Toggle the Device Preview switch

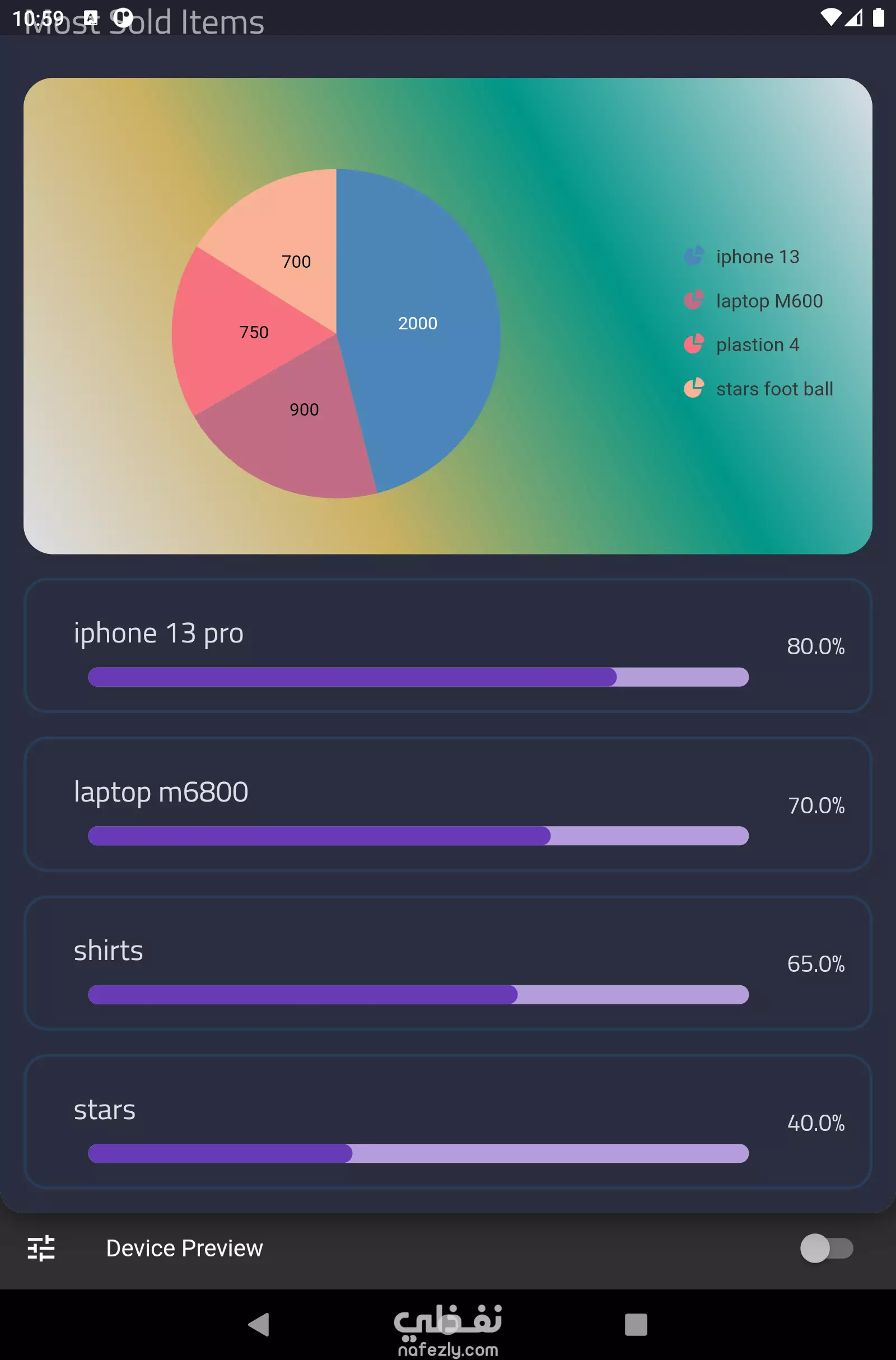point(827,1248)
